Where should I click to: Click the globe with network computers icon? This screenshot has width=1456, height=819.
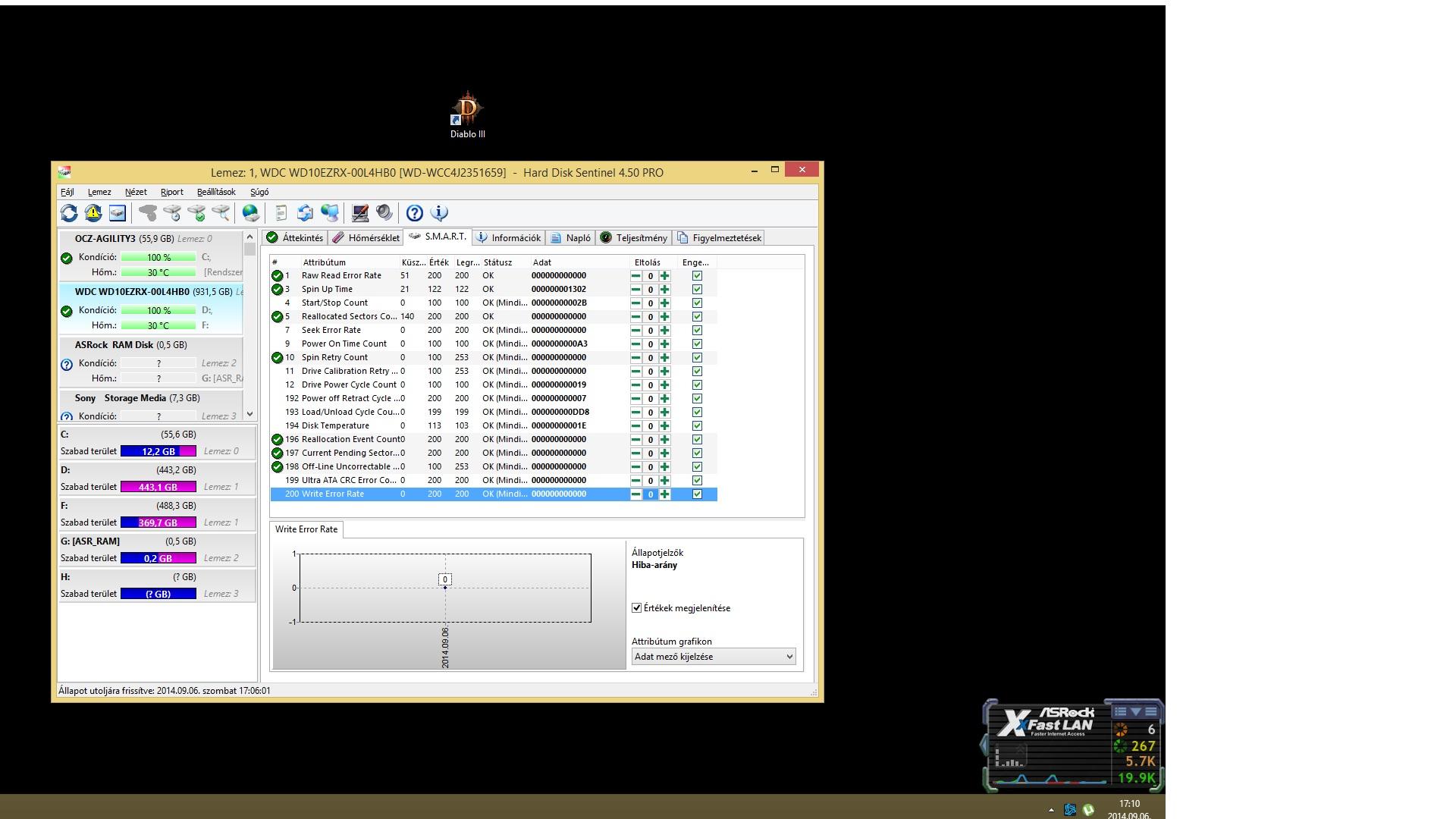click(x=329, y=213)
